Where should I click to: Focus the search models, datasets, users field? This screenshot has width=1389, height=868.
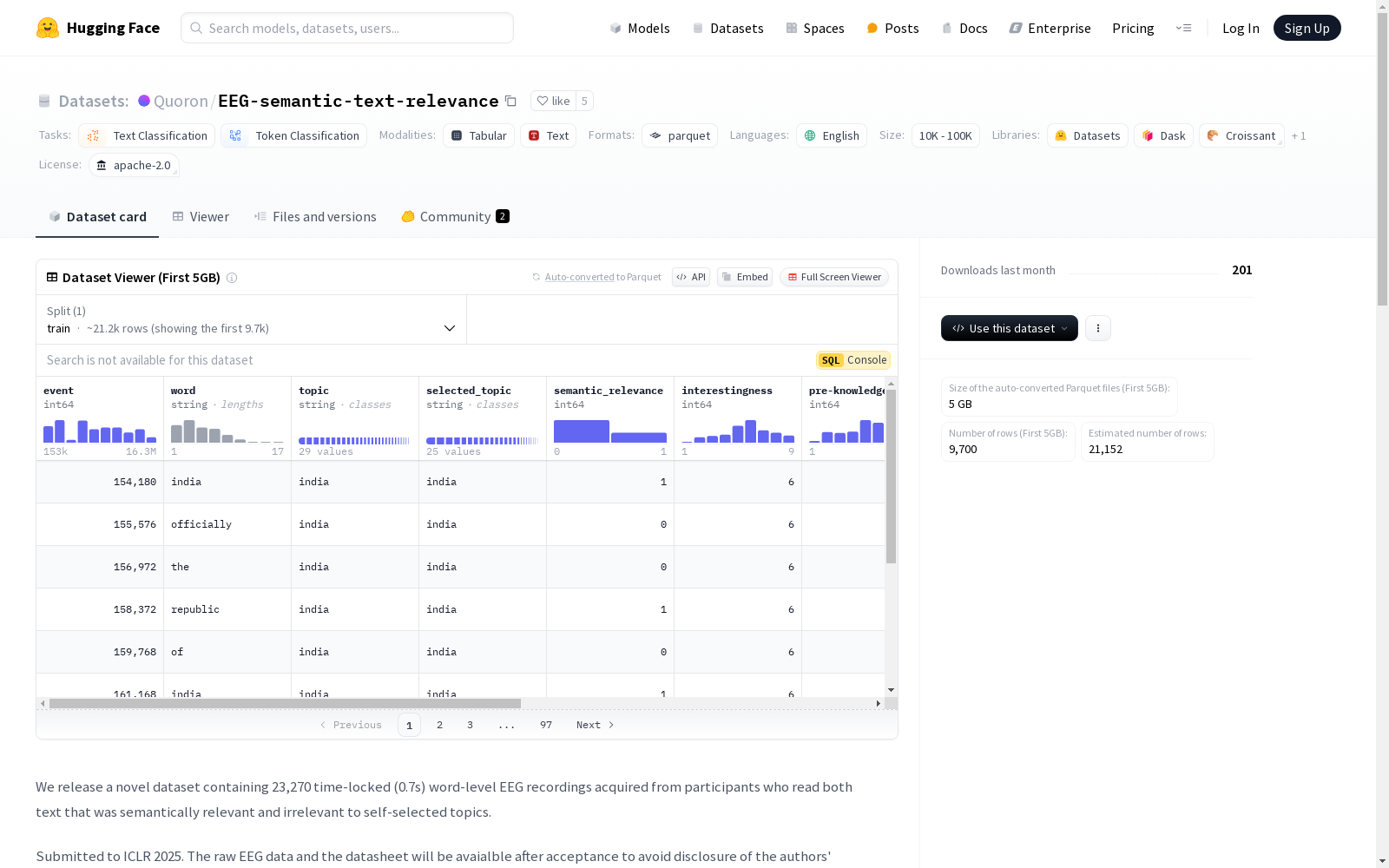(347, 28)
